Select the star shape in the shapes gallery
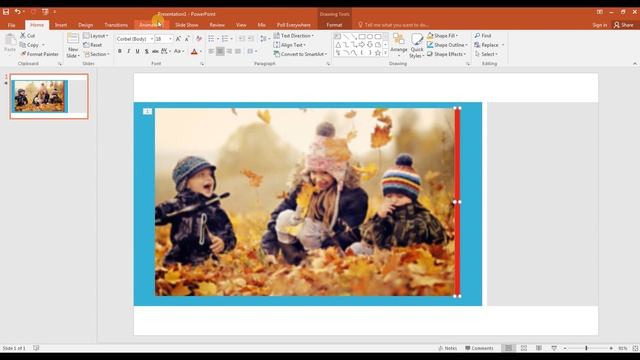Screen dimensions: 640x360 378,53
